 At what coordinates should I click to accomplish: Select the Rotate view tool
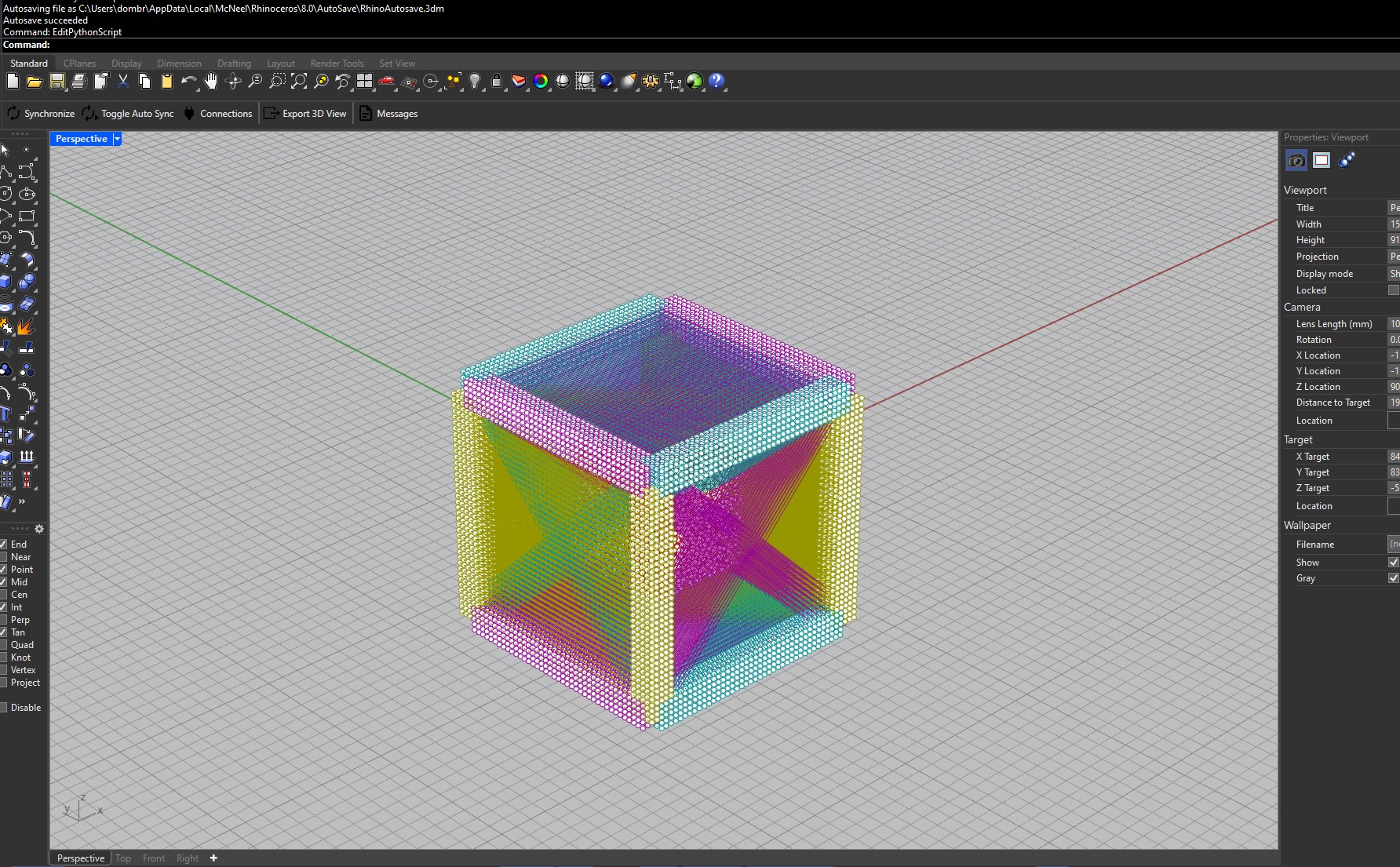pyautogui.click(x=232, y=82)
